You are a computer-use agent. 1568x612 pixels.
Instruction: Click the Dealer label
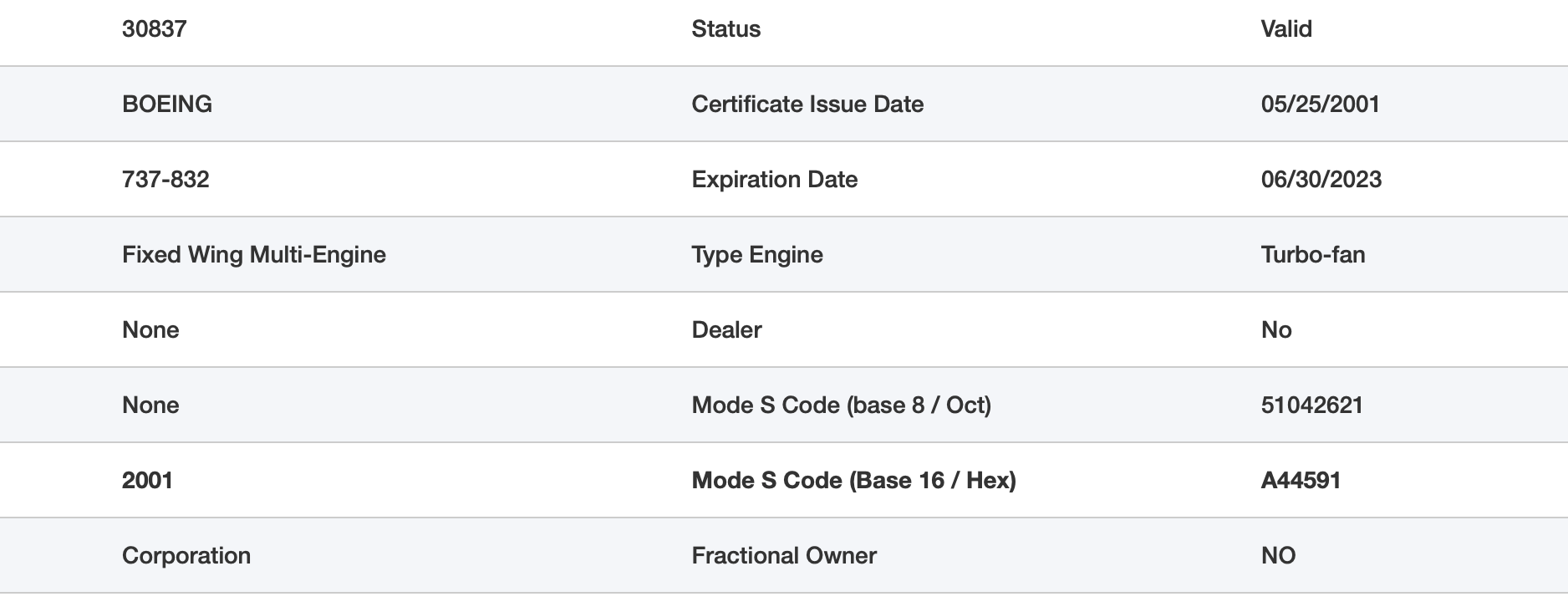click(726, 330)
